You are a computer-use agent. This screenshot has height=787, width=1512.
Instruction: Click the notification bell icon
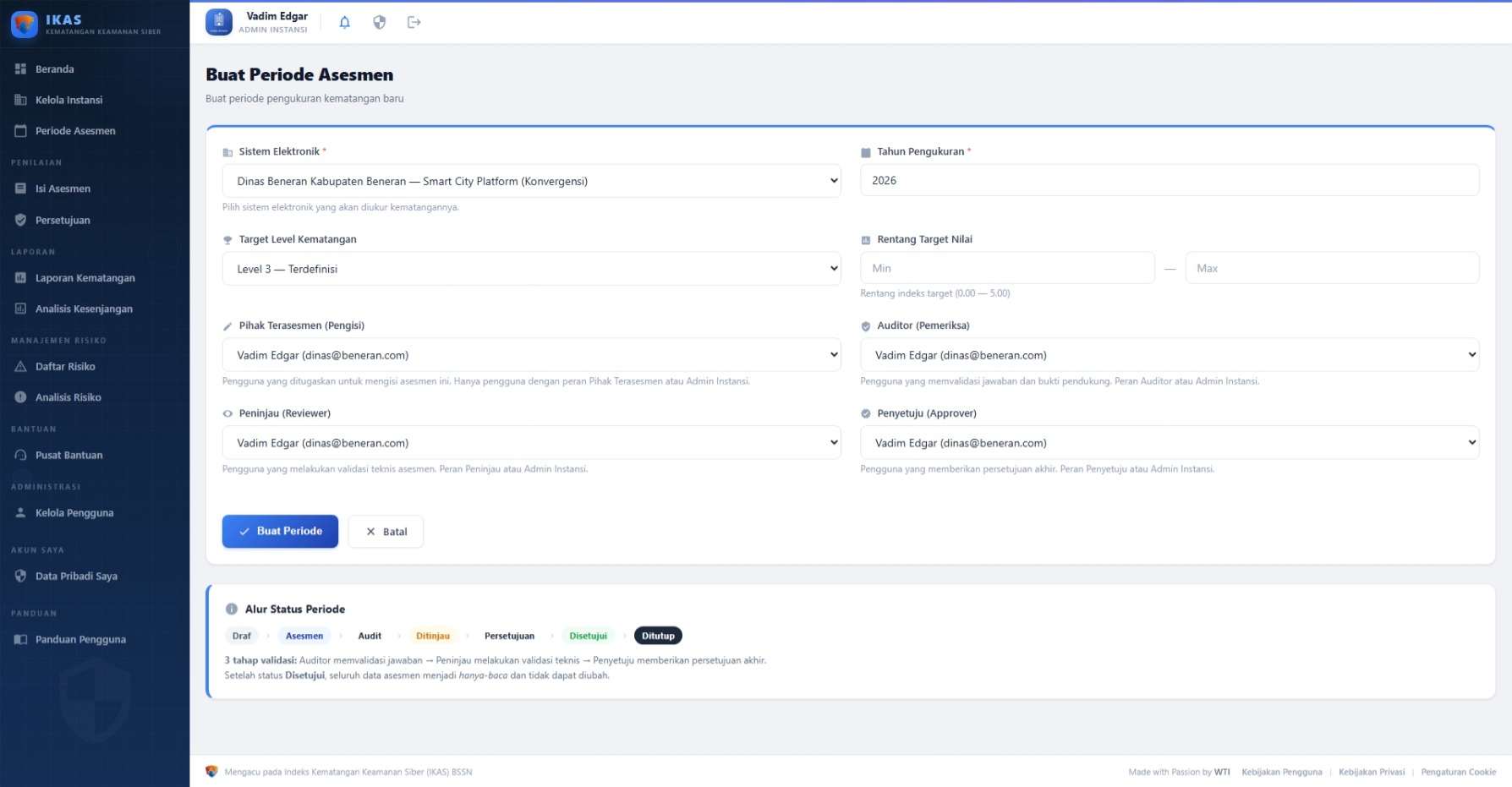click(344, 23)
